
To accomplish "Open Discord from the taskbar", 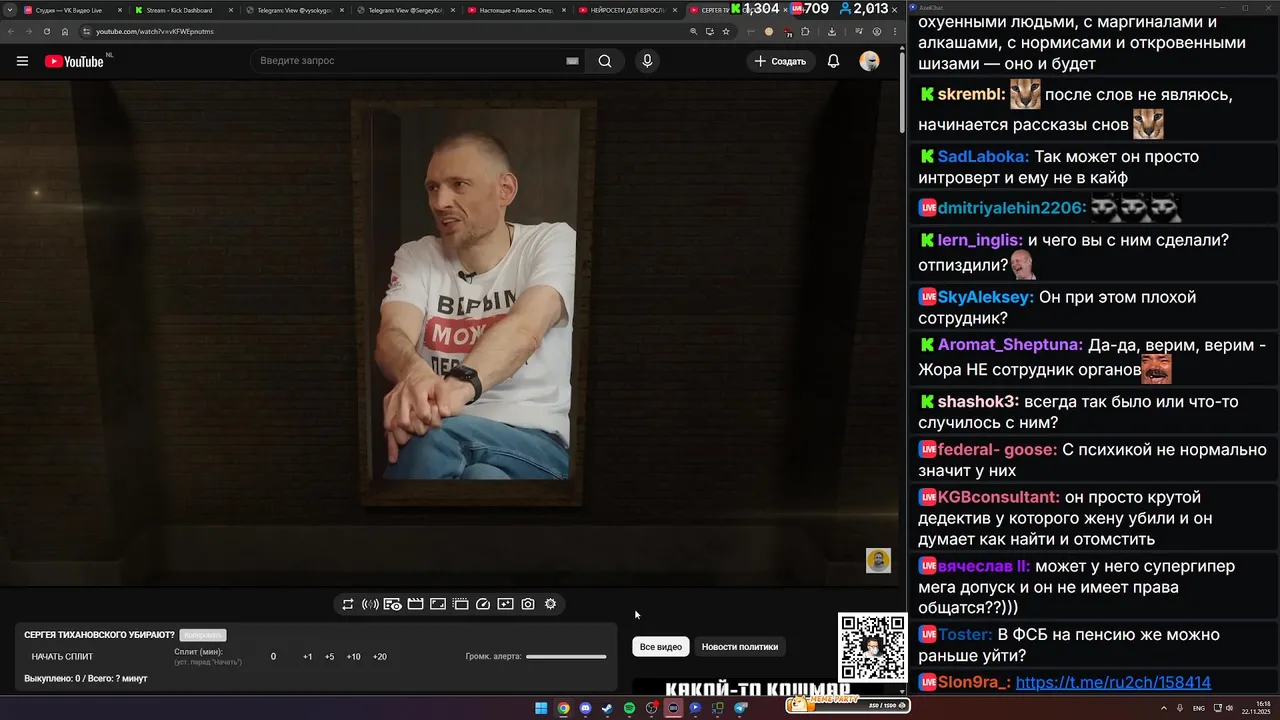I will pyautogui.click(x=585, y=708).
